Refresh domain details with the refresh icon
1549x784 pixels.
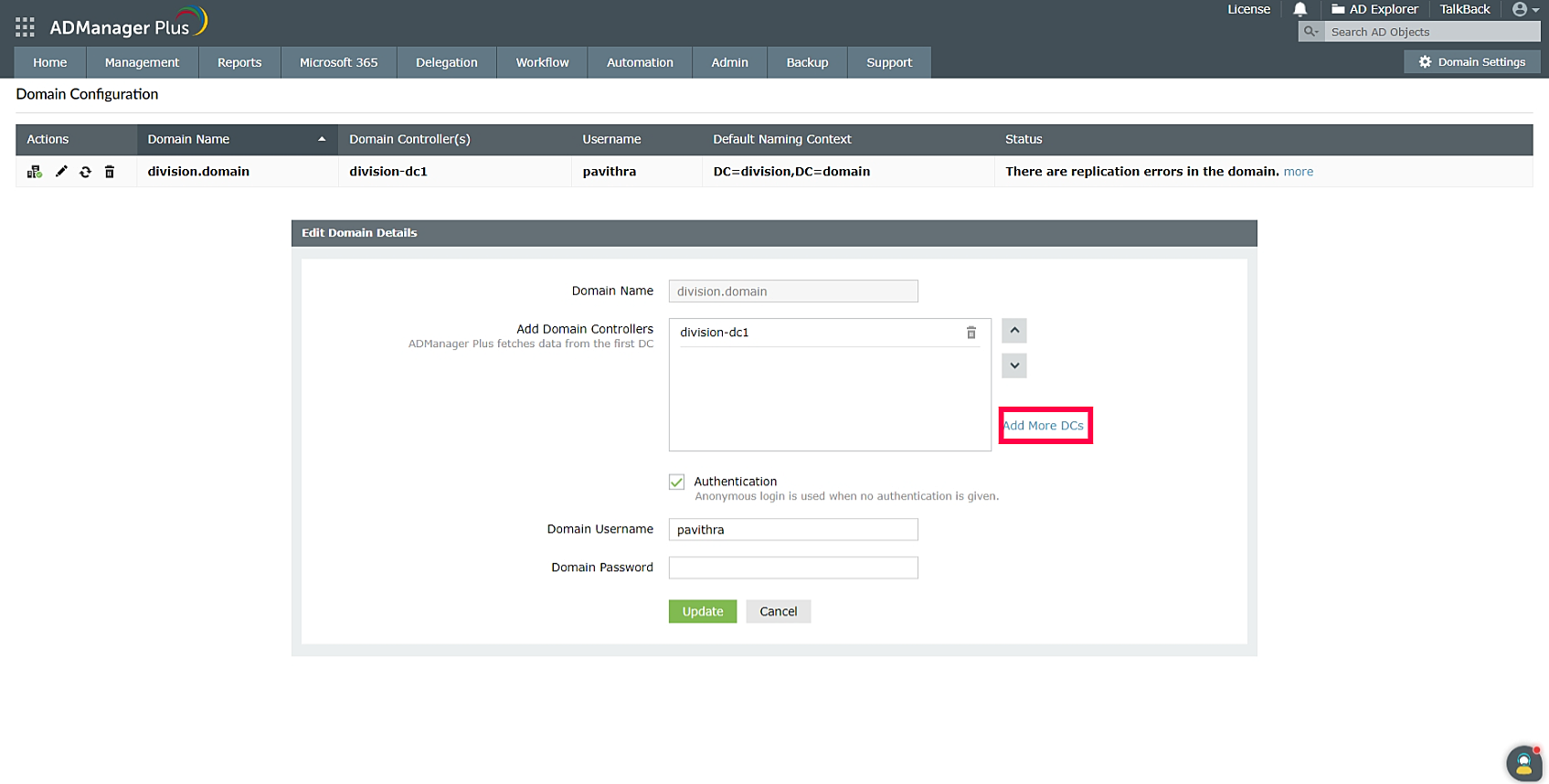coord(85,172)
